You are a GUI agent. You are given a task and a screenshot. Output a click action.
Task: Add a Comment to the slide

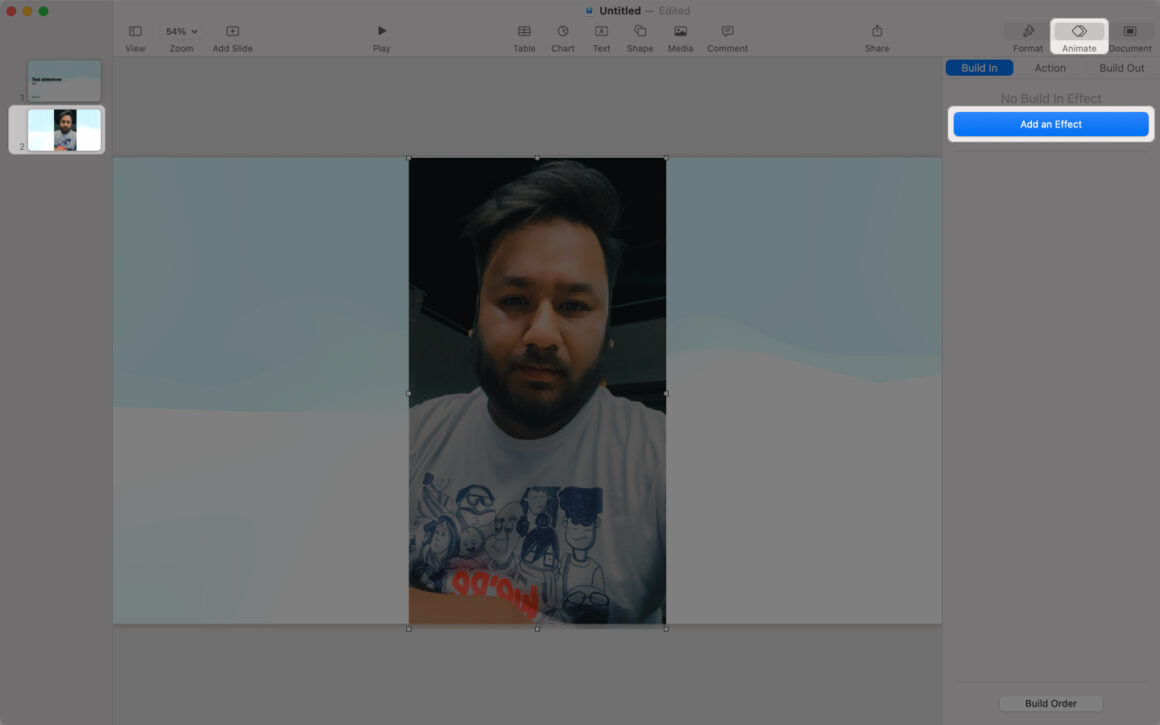pos(727,38)
